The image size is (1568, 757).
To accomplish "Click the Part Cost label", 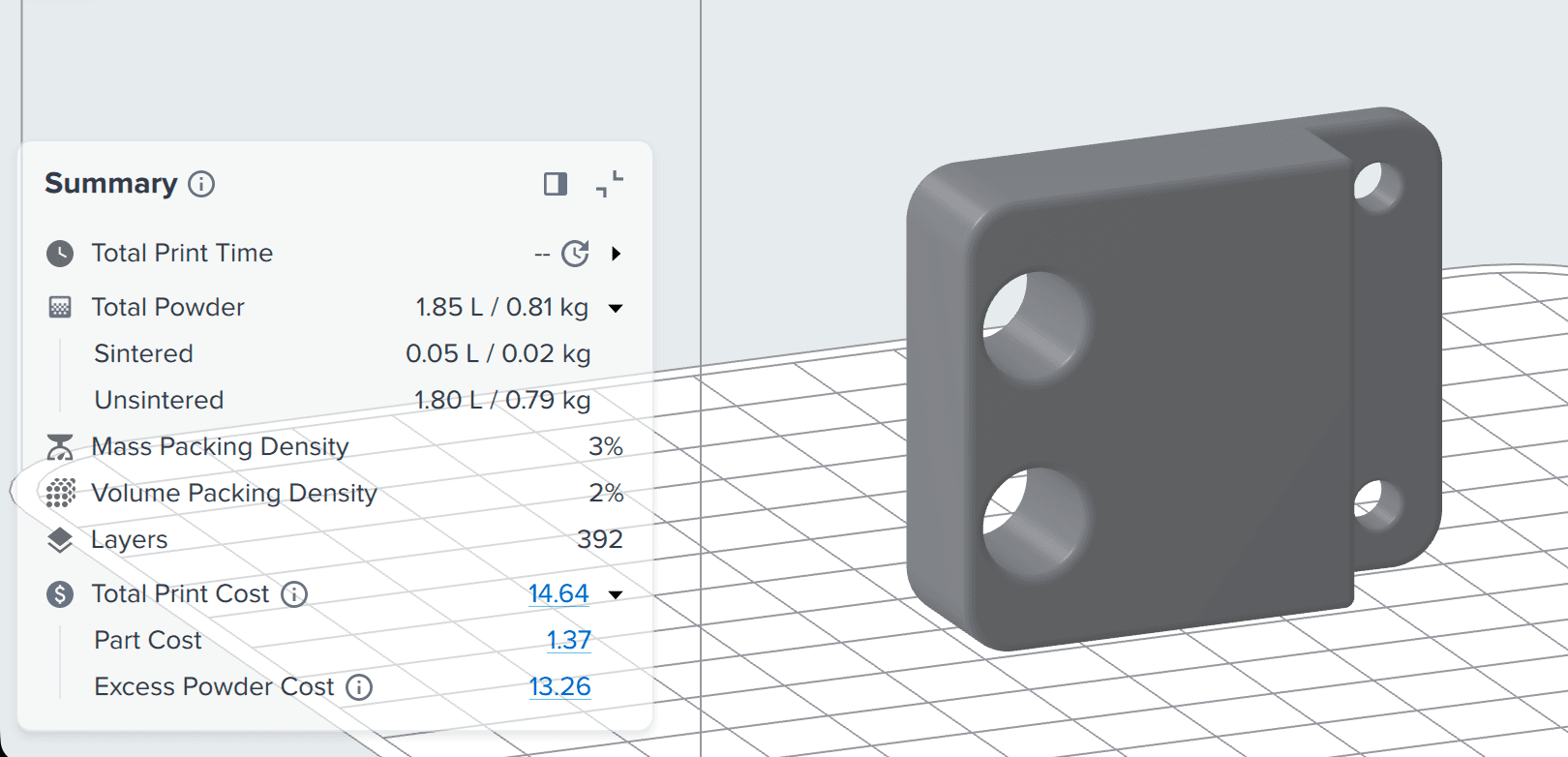I will (148, 640).
